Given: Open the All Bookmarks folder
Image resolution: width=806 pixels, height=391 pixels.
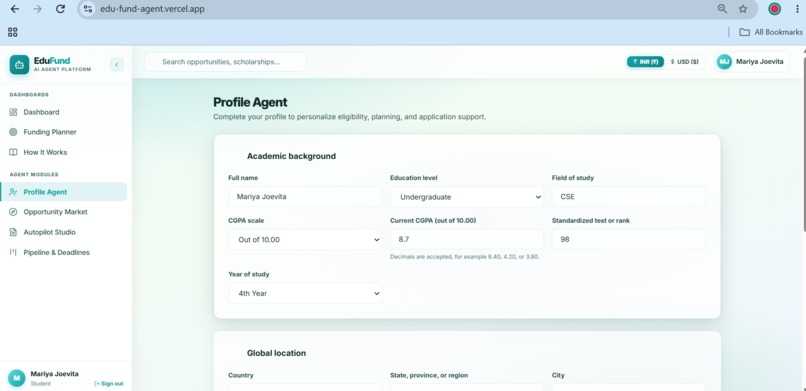Looking at the screenshot, I should pyautogui.click(x=771, y=32).
